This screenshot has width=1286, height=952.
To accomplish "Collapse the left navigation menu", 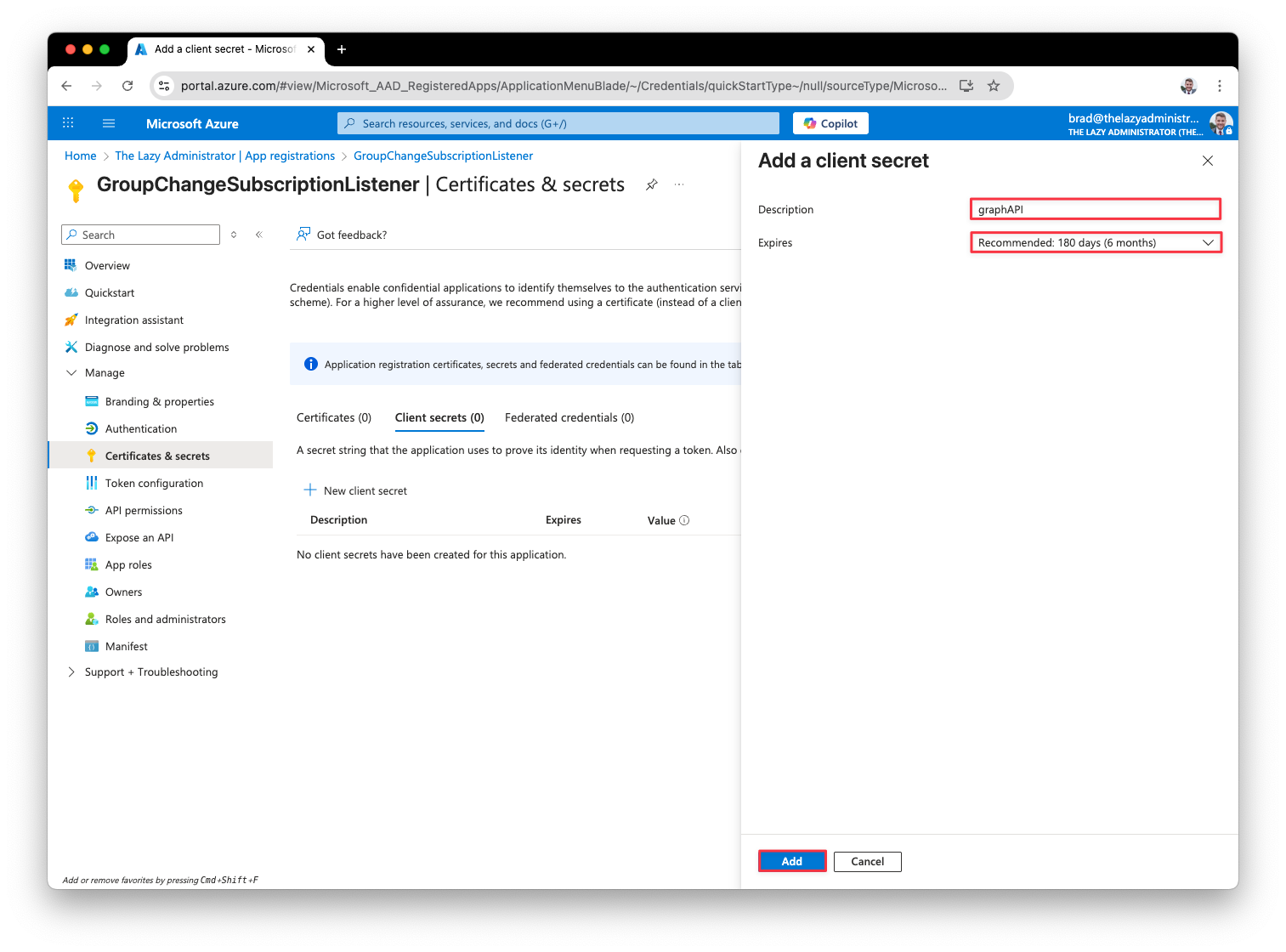I will (x=259, y=235).
